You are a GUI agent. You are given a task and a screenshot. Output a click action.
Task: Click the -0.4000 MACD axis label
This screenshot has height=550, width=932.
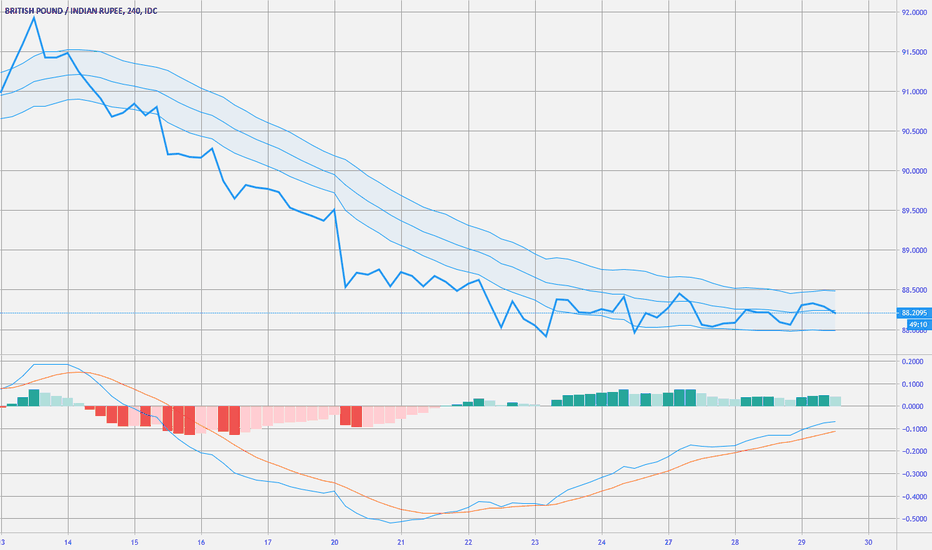[912, 496]
